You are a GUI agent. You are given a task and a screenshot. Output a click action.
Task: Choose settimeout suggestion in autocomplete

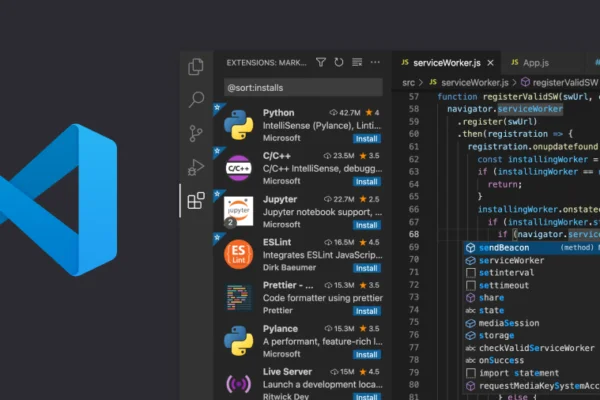tap(532, 285)
